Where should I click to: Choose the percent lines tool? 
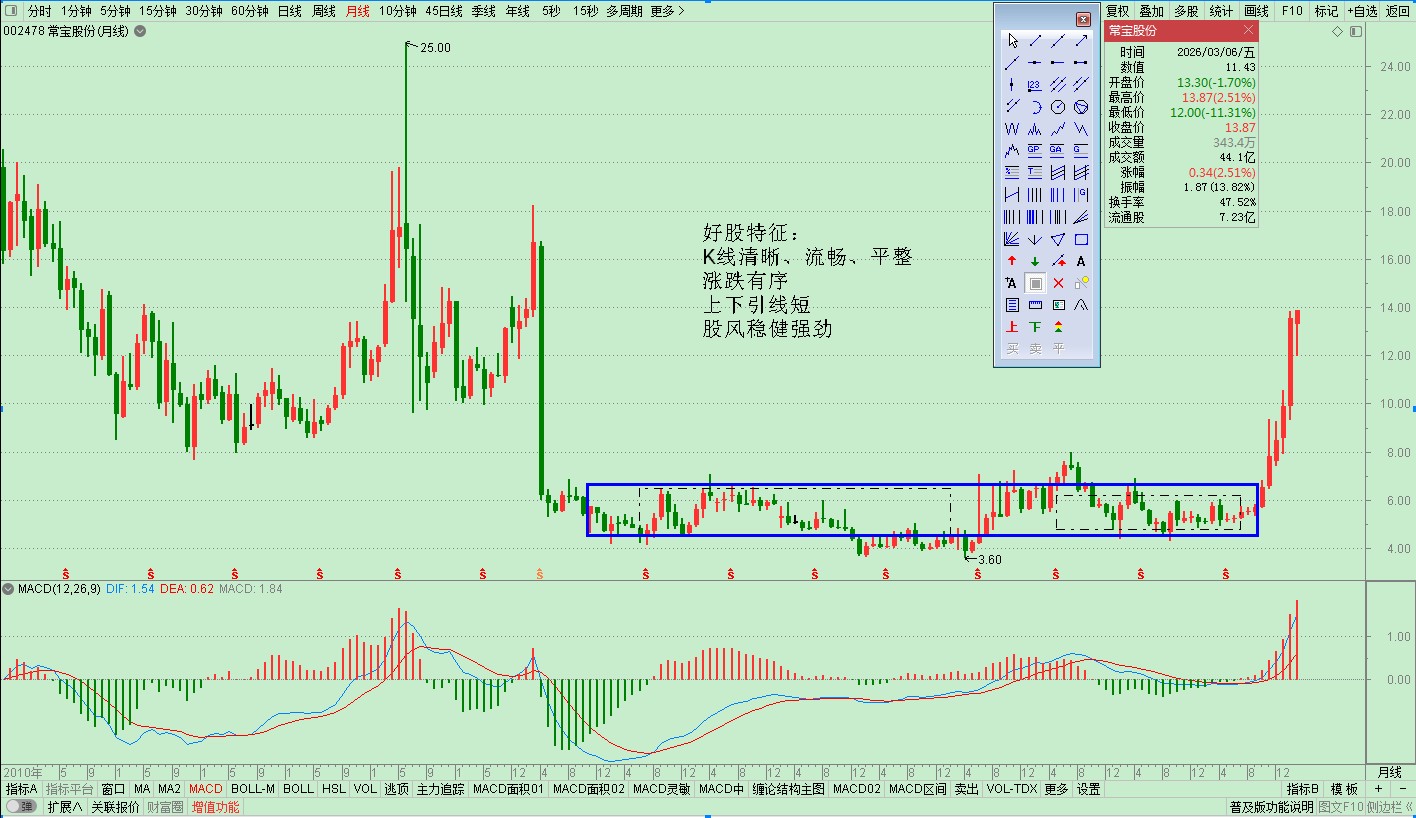pyautogui.click(x=1012, y=173)
